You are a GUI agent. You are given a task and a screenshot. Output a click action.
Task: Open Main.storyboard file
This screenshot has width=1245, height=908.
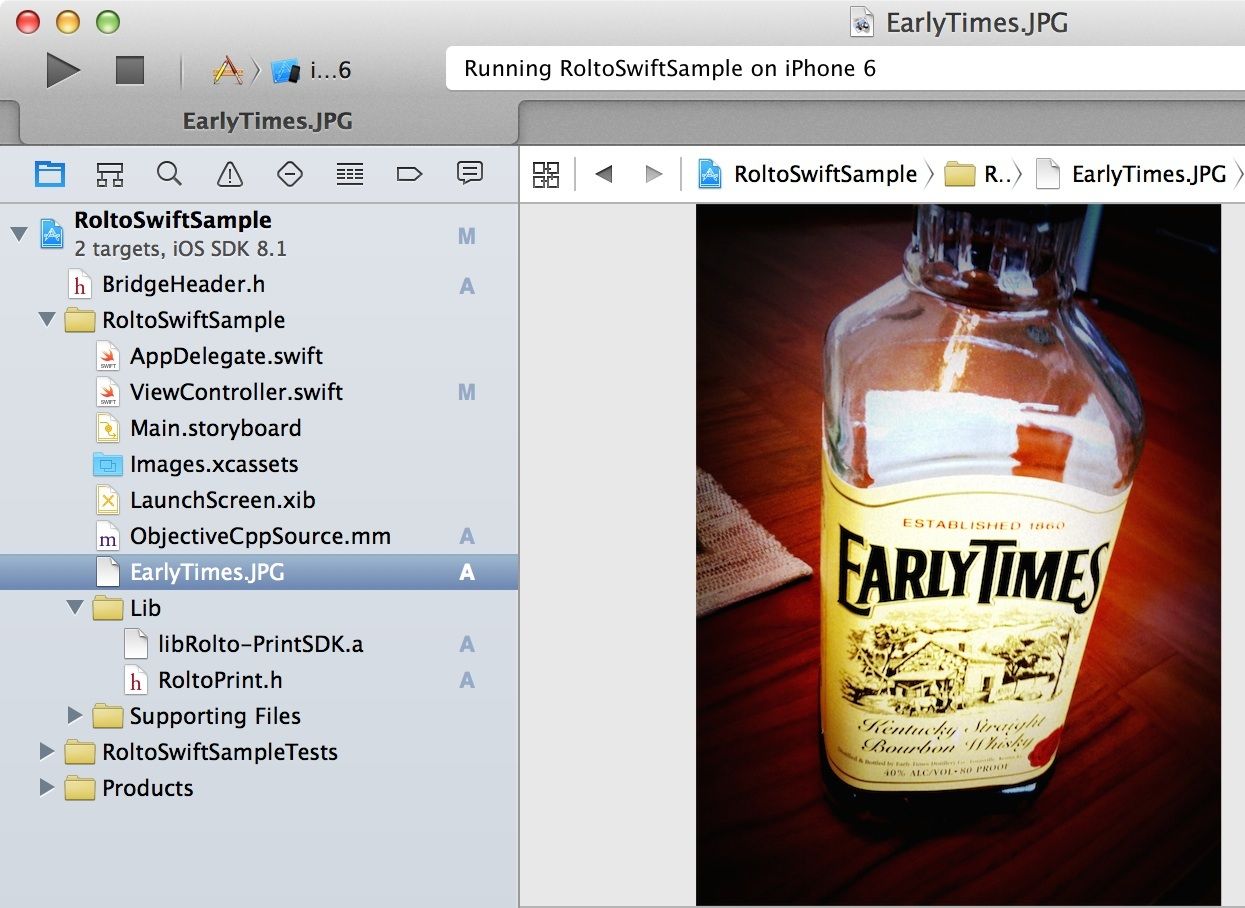[x=259, y=428]
